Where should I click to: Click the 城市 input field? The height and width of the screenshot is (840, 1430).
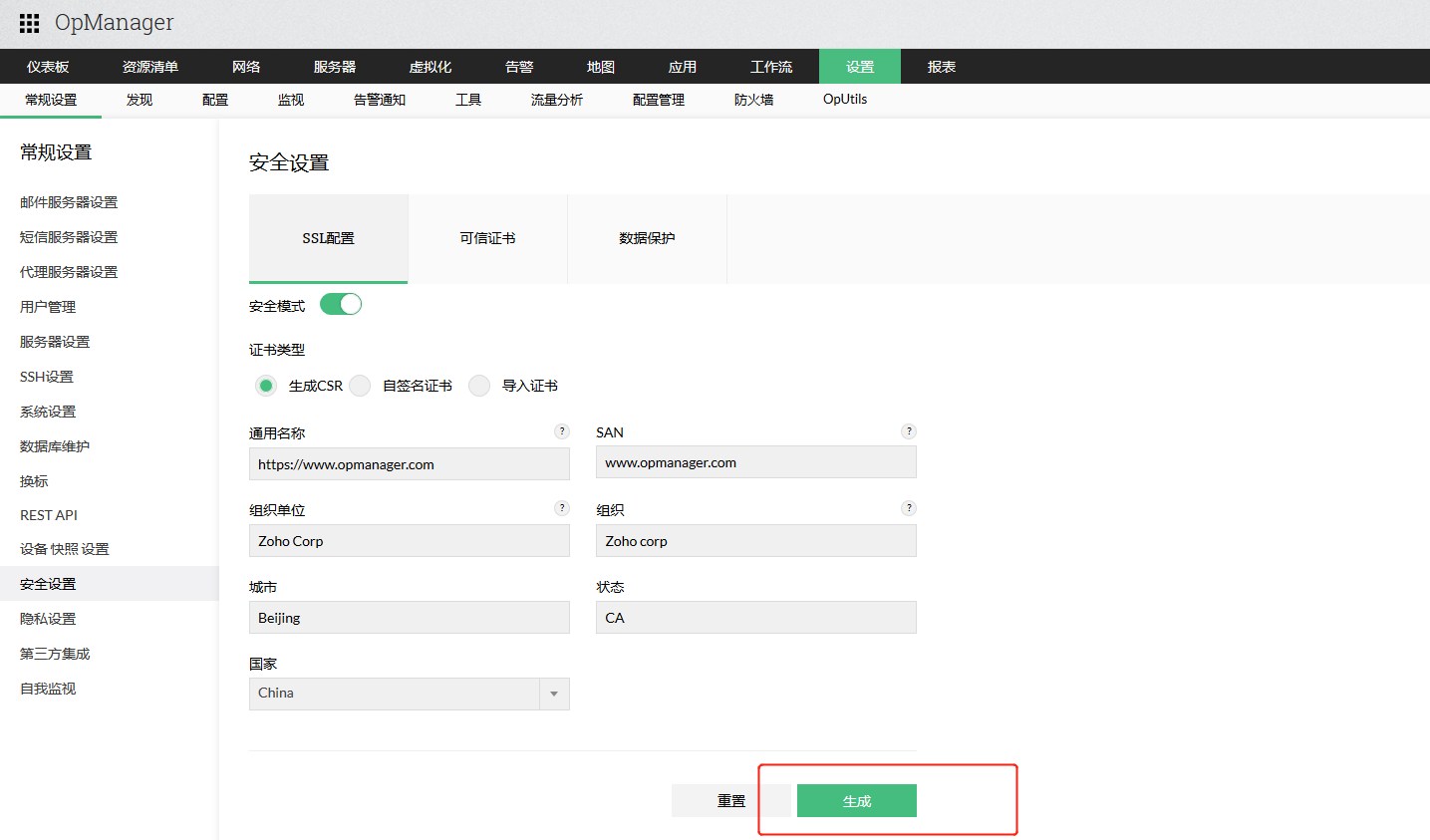pyautogui.click(x=409, y=617)
